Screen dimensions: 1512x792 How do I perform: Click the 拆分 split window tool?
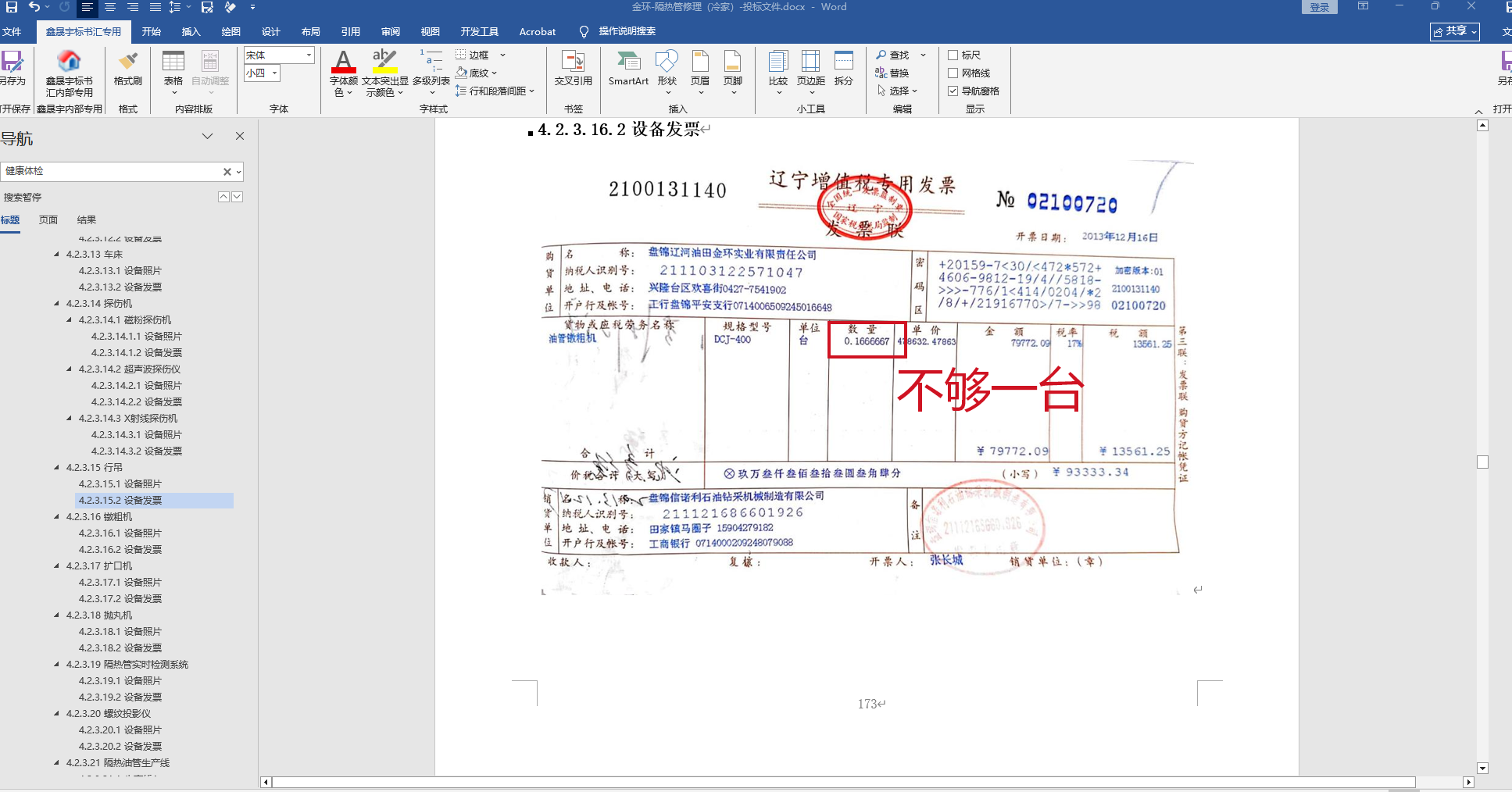844,68
